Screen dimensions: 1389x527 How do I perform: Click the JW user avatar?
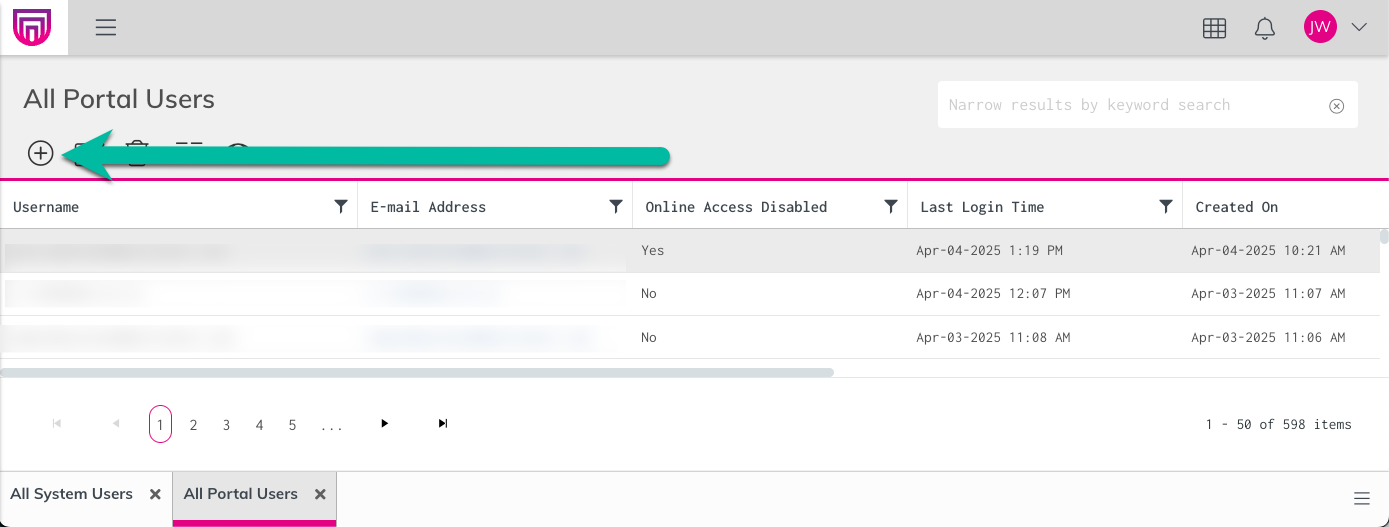coord(1320,28)
